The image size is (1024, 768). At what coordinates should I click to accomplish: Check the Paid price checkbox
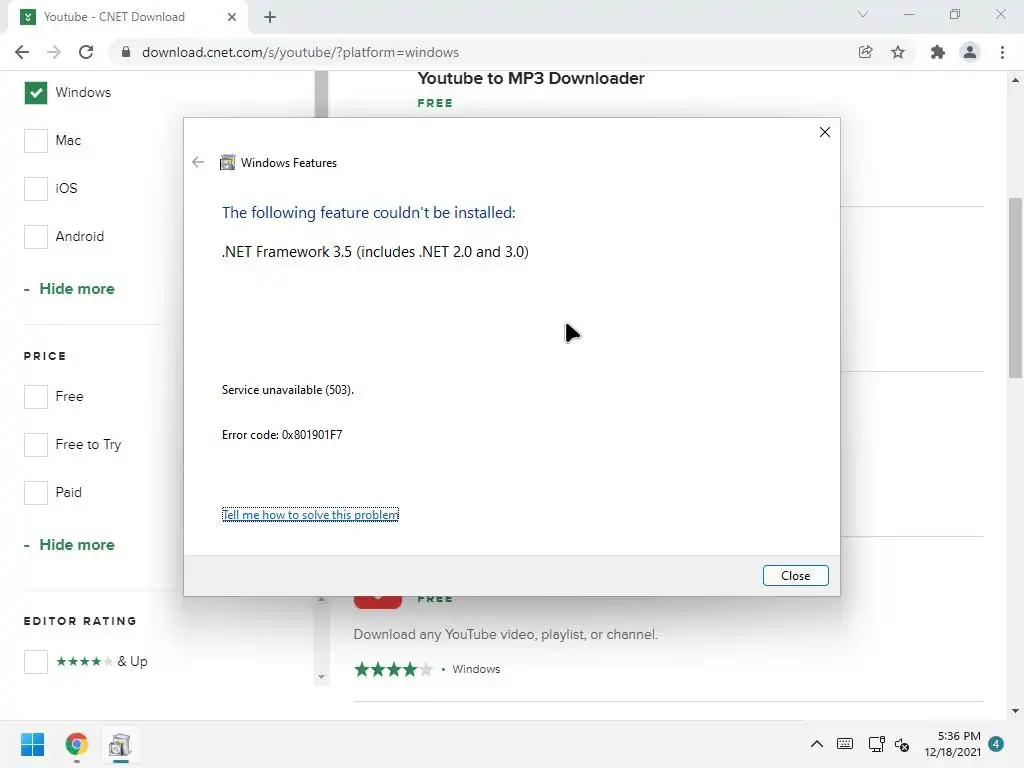click(x=36, y=492)
